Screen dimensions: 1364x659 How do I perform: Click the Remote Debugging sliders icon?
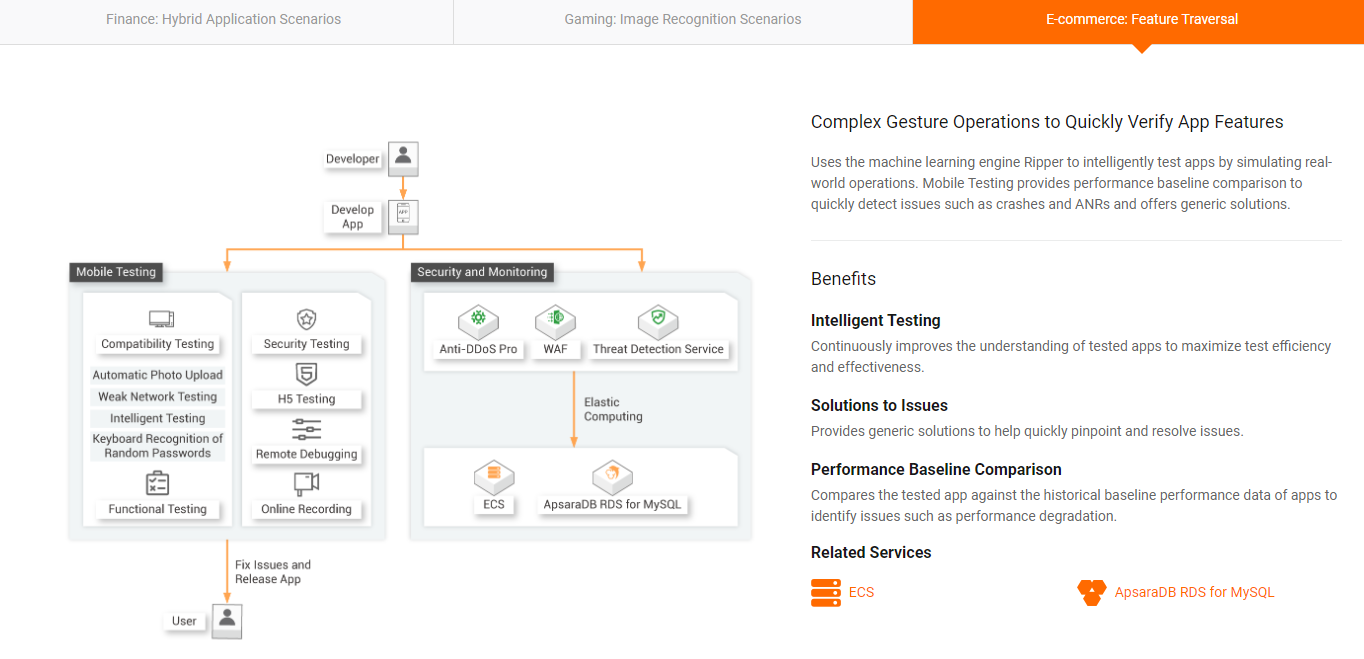[x=306, y=429]
